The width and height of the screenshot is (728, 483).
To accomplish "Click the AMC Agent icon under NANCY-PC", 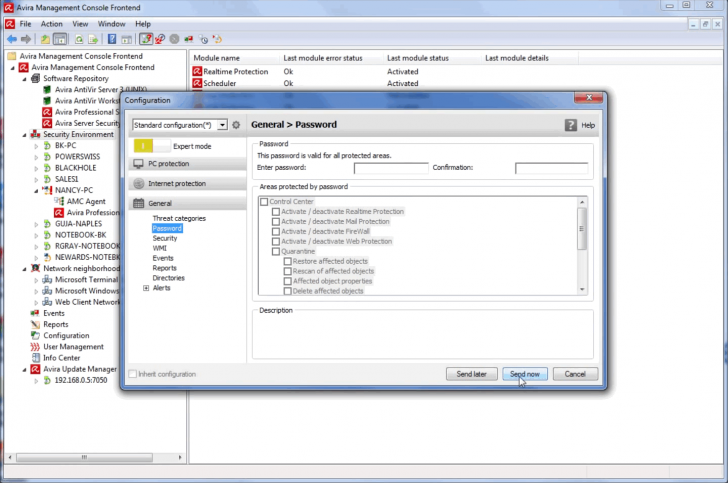I will tap(59, 201).
